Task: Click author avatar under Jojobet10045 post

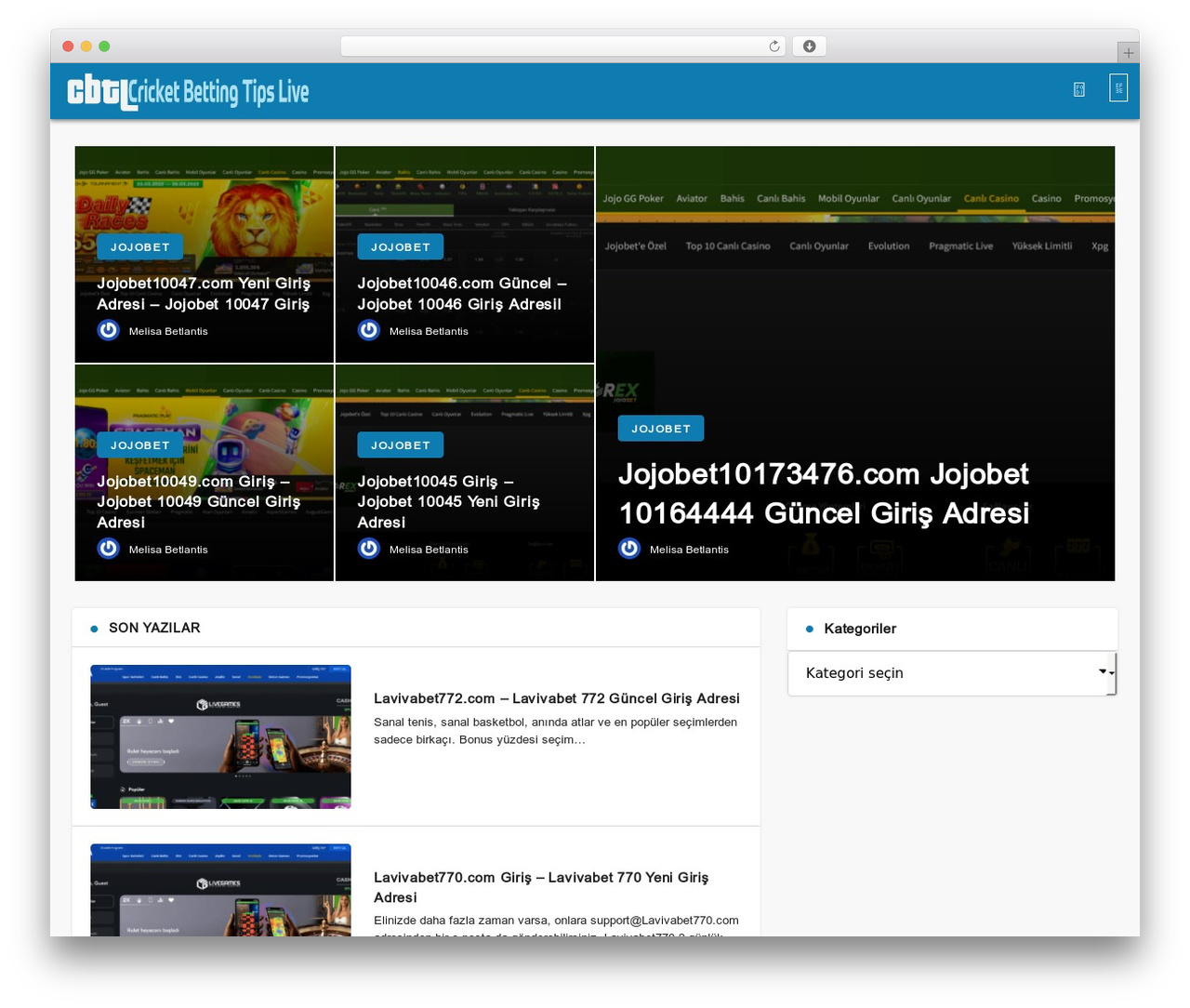Action: [x=369, y=549]
